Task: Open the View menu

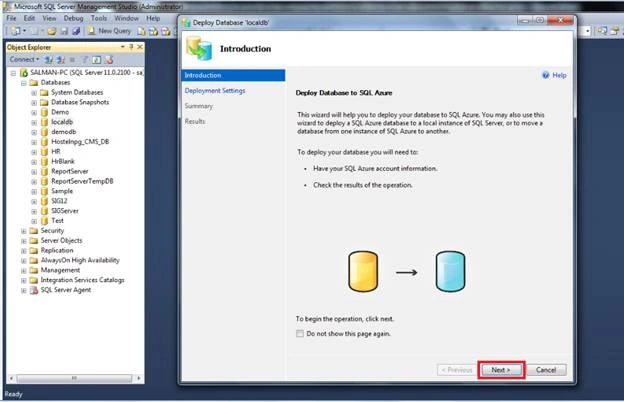Action: [49, 18]
